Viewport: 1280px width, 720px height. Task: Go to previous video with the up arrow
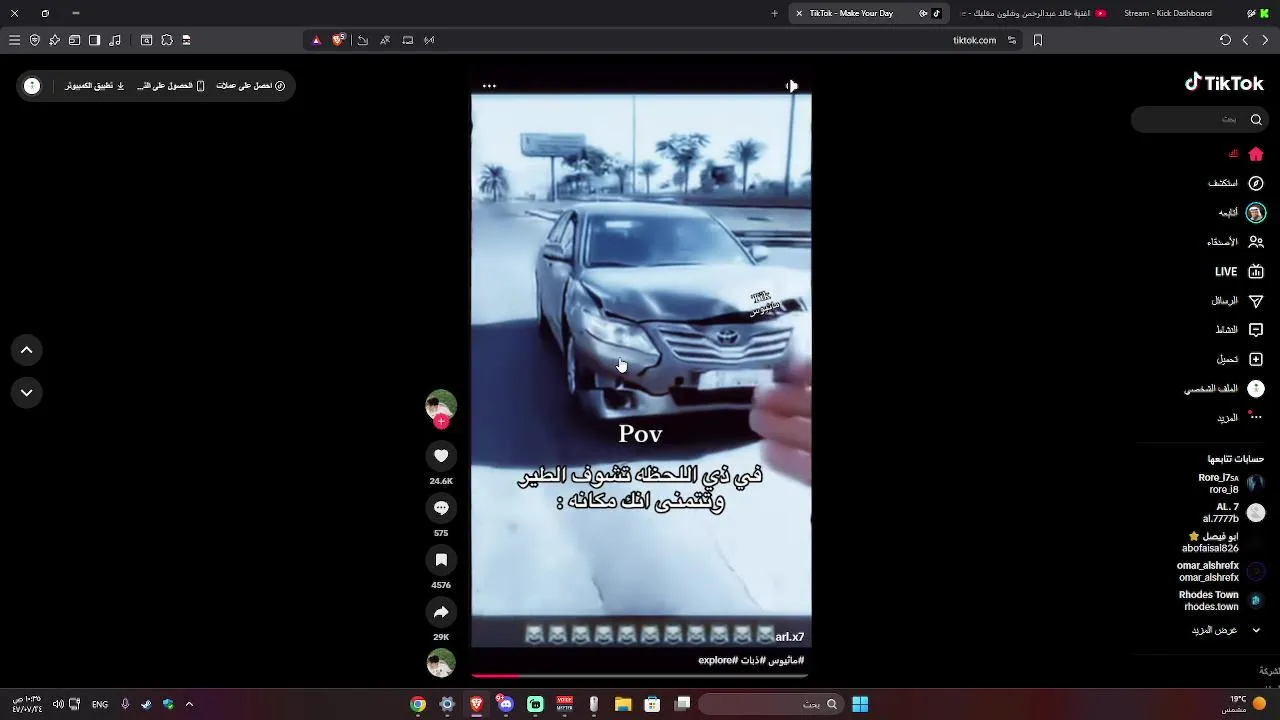(x=27, y=350)
